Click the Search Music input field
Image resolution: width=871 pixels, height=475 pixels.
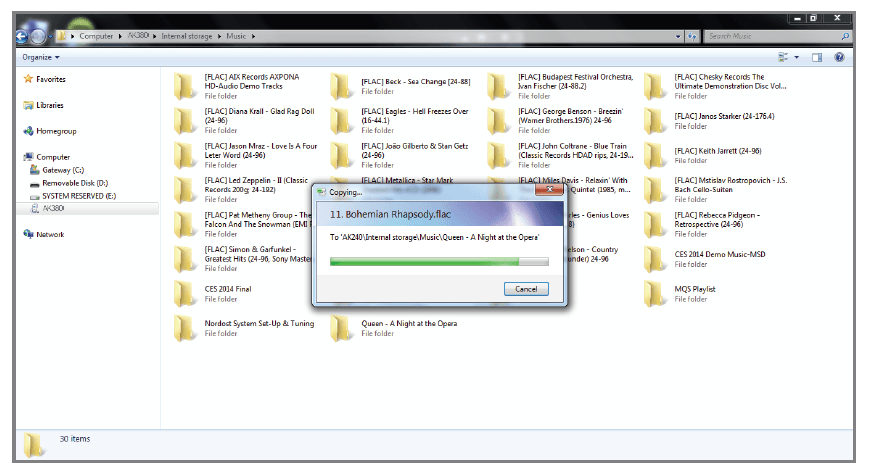click(770, 36)
